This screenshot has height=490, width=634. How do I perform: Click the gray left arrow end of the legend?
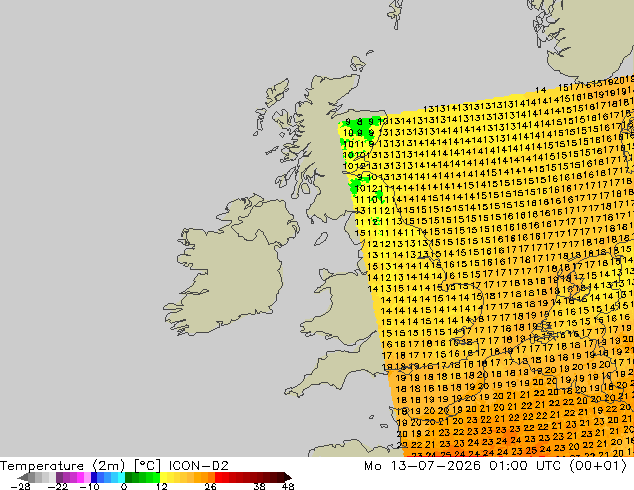pyautogui.click(x=23, y=477)
